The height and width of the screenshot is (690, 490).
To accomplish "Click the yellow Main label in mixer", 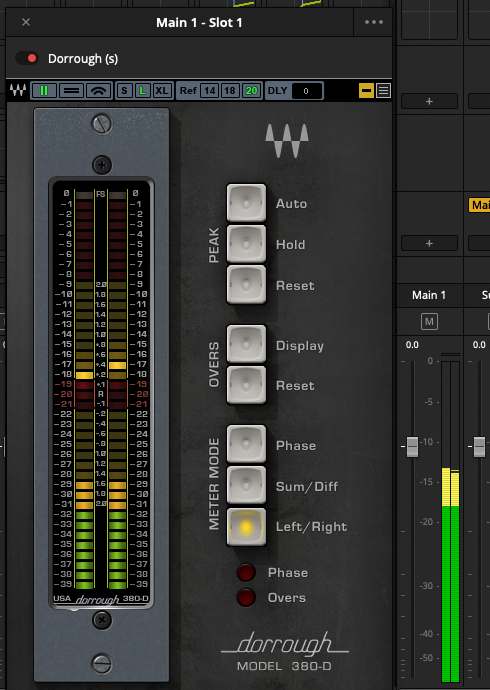I will [x=480, y=205].
